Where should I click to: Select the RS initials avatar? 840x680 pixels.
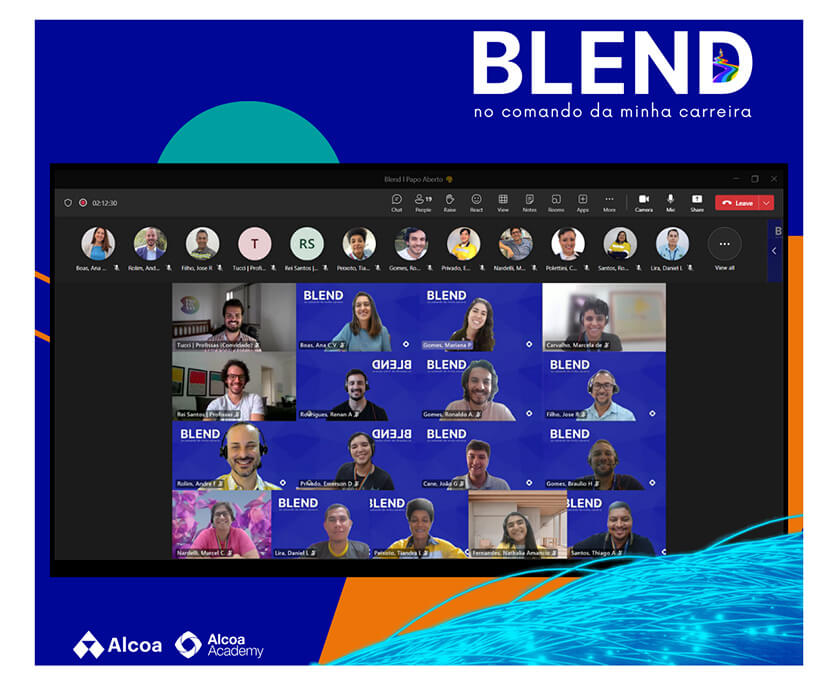click(307, 244)
